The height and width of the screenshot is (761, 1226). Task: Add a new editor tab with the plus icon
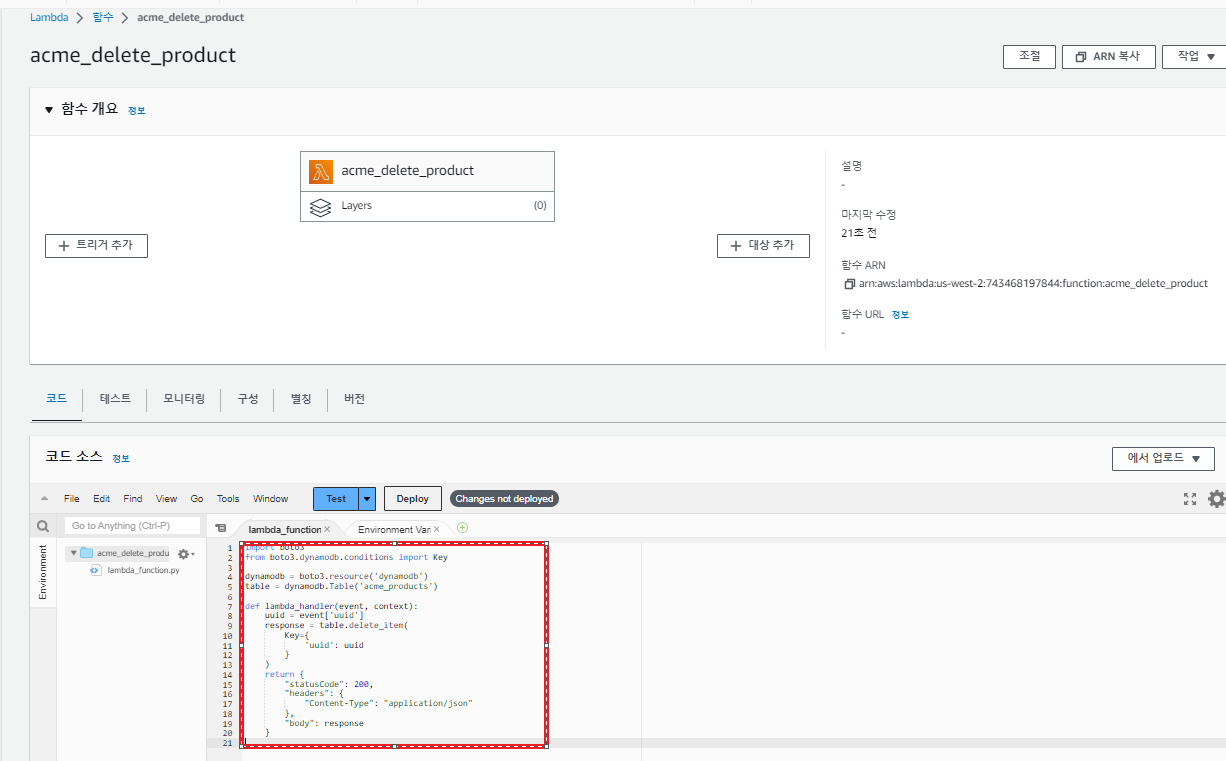(x=462, y=528)
